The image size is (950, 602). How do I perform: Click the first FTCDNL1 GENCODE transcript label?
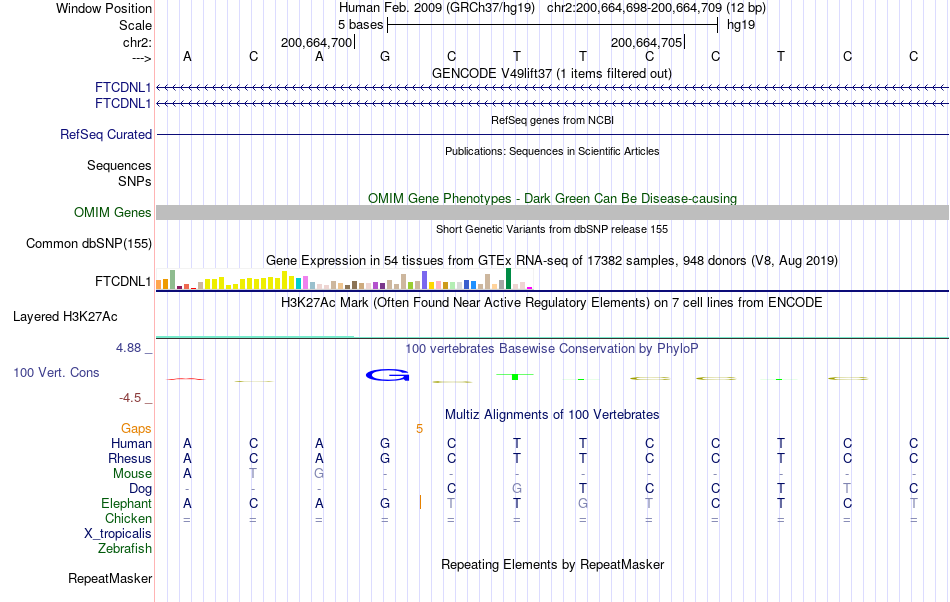click(x=123, y=88)
